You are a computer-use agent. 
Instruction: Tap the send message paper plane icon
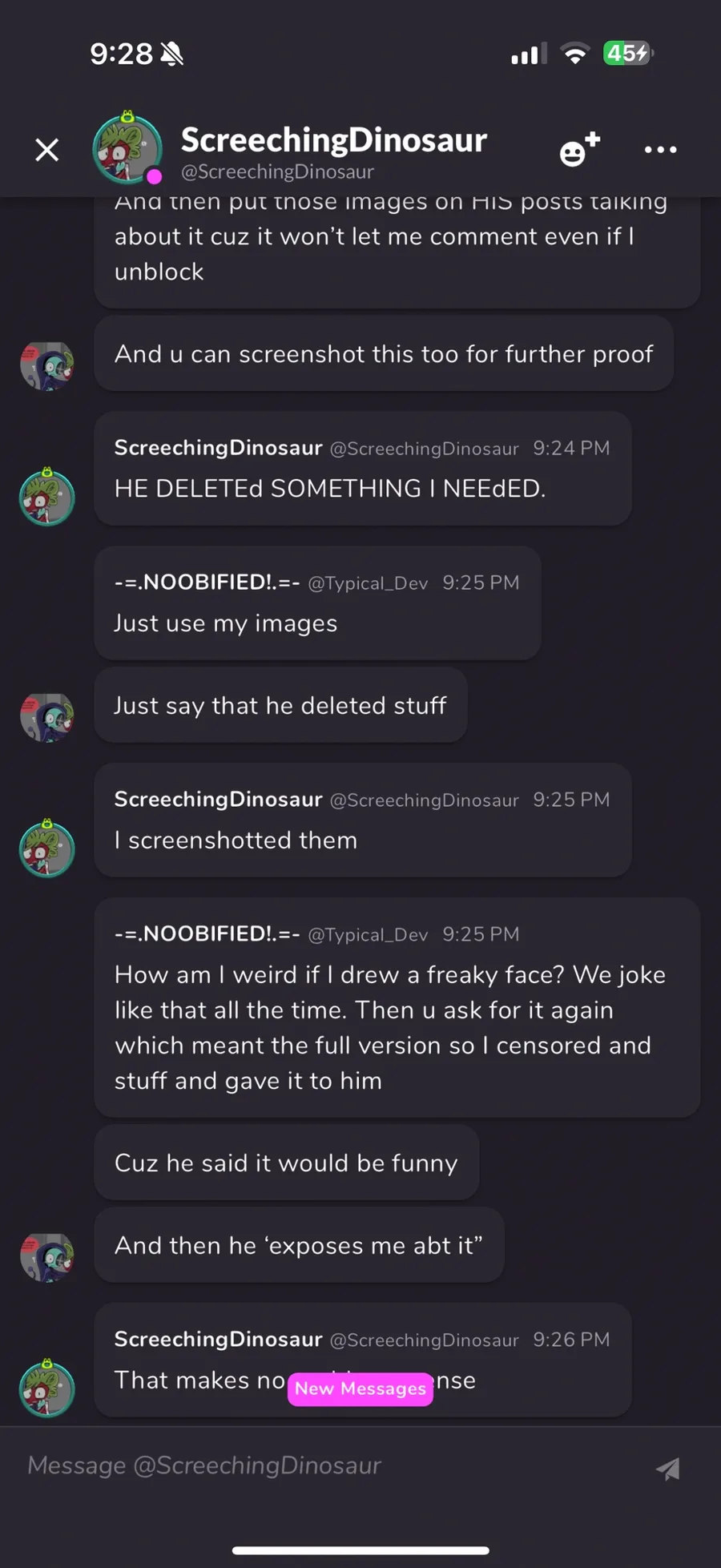[x=668, y=1469]
